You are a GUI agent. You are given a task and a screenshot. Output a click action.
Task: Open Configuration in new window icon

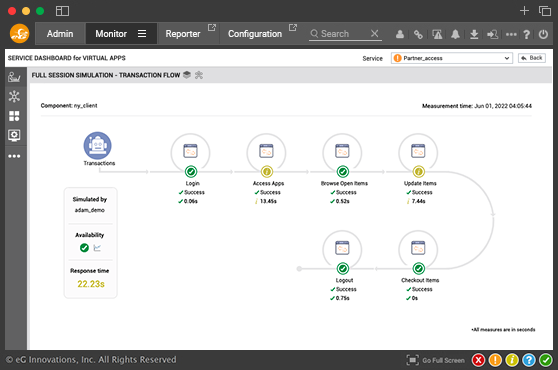tap(293, 27)
